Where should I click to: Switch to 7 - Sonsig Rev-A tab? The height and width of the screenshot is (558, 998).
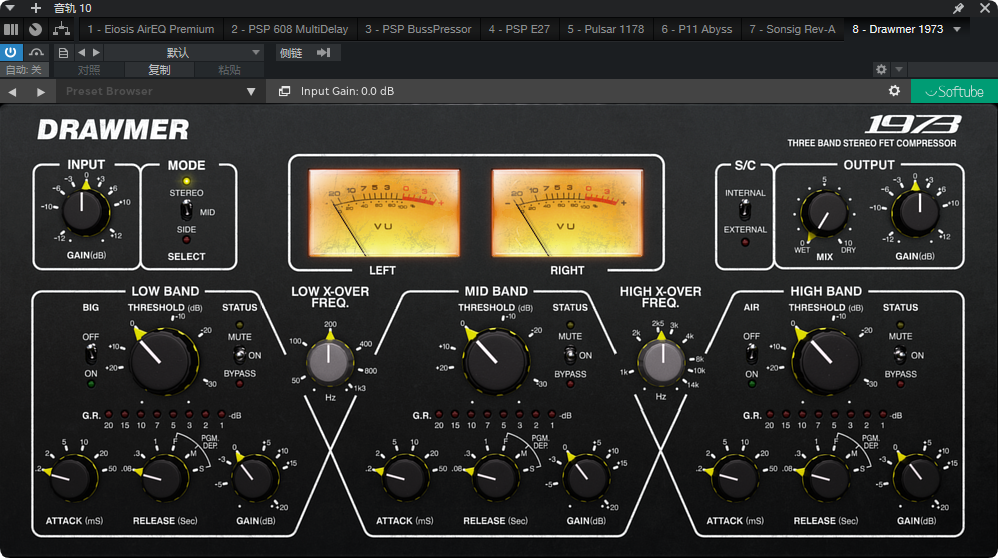(792, 29)
